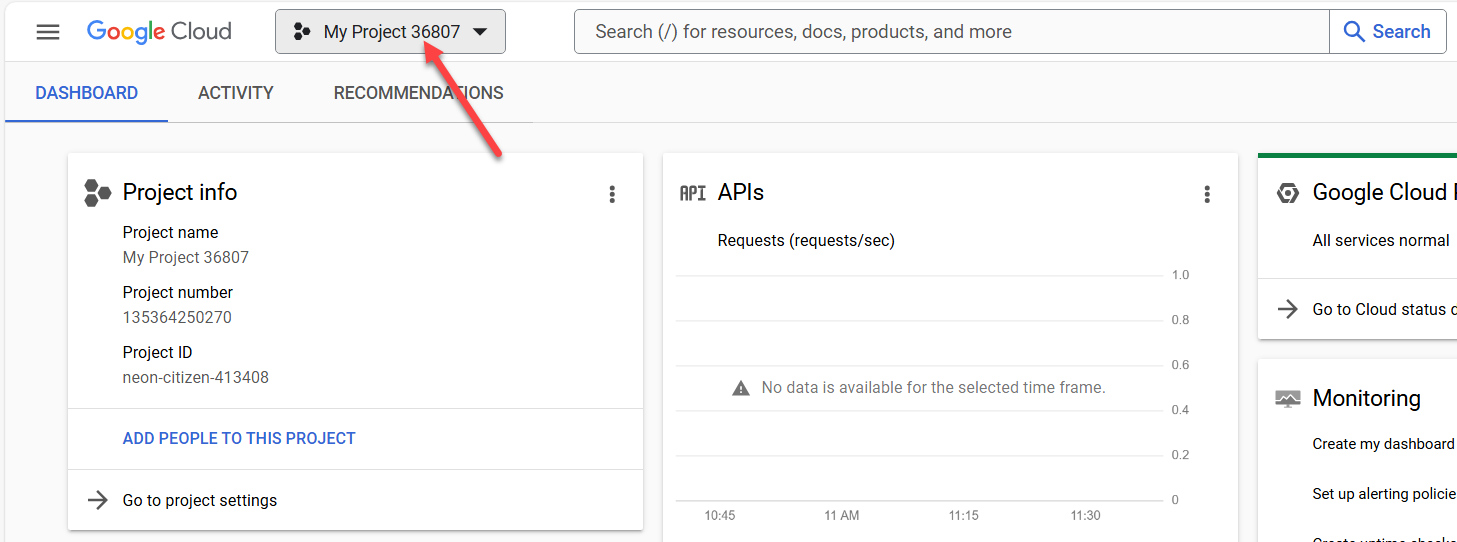Viewport: 1457px width, 542px height.
Task: Select project ID neon-citizen-413408
Action: (196, 377)
